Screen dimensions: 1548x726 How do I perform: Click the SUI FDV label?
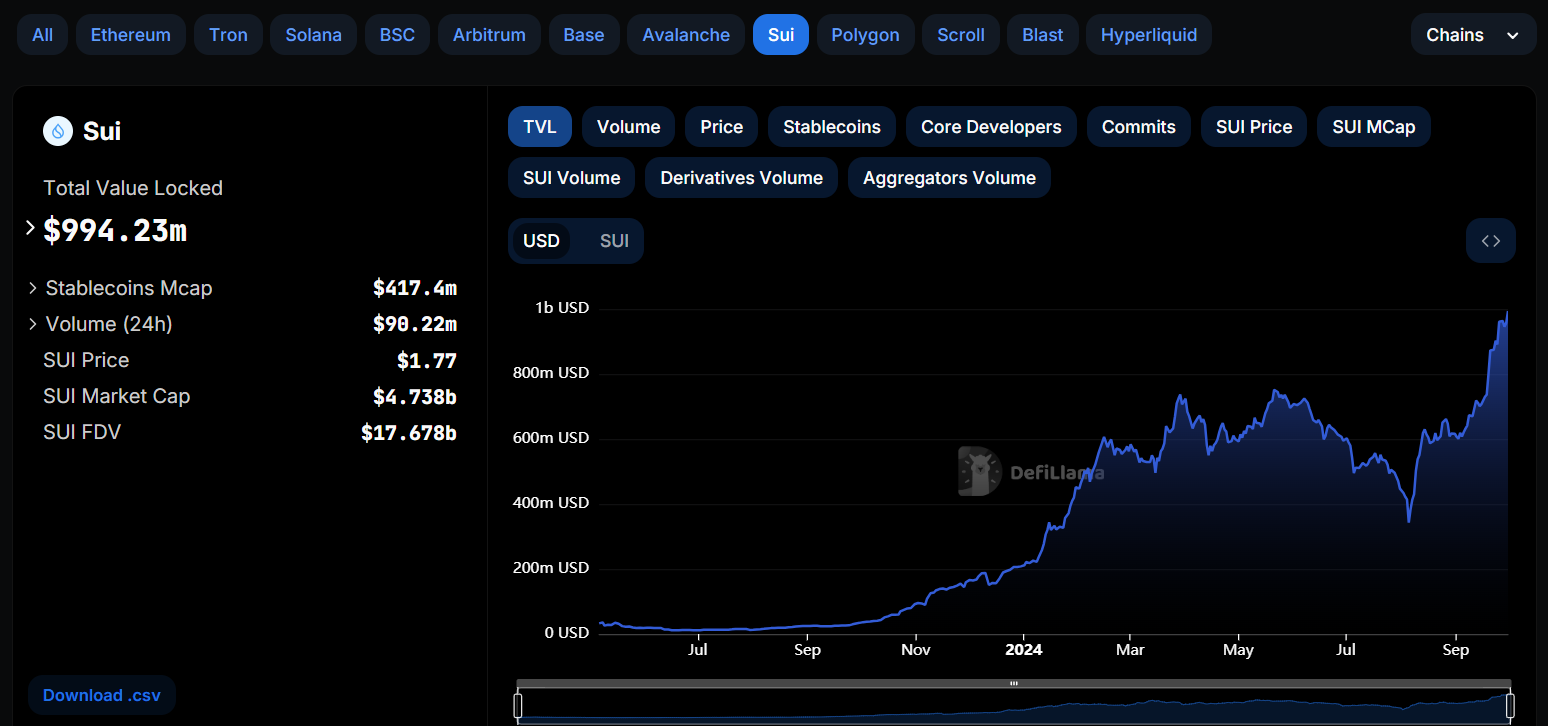pos(82,432)
